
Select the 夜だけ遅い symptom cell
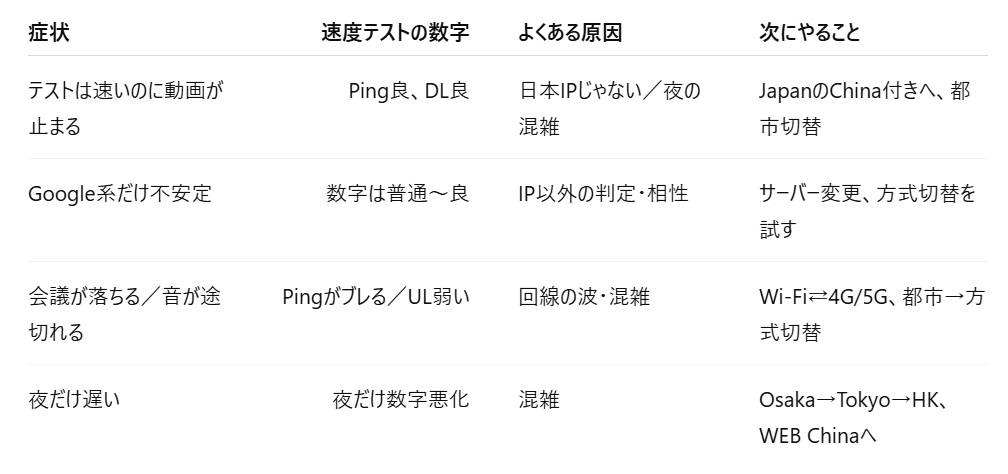[x=74, y=401]
